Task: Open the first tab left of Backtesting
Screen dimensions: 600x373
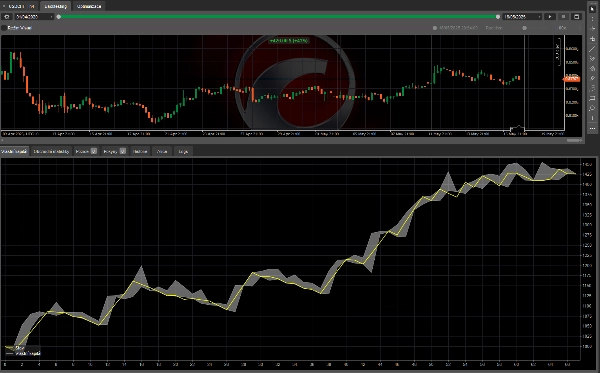Action: pyautogui.click(x=19, y=6)
